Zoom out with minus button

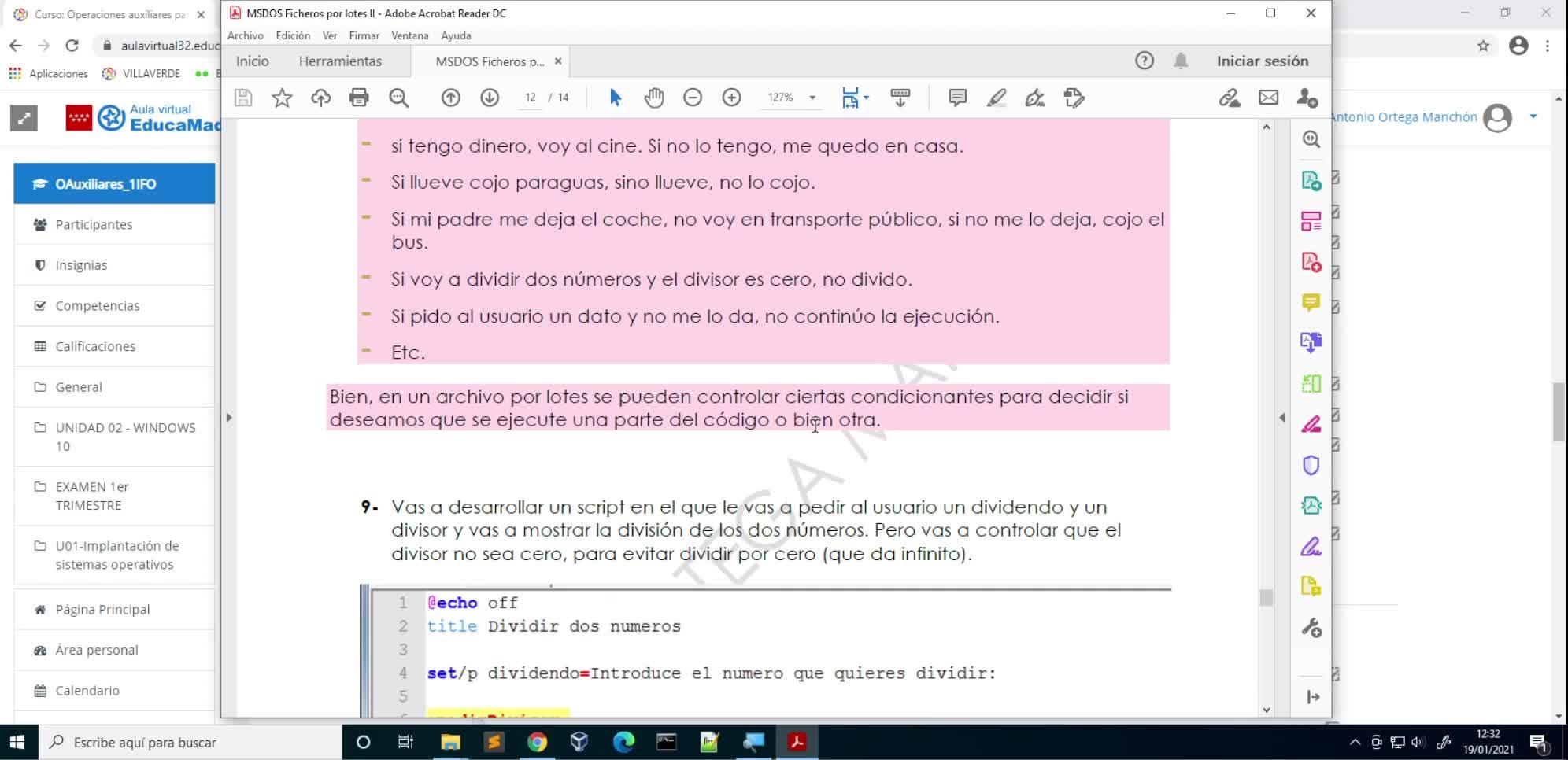pos(693,98)
